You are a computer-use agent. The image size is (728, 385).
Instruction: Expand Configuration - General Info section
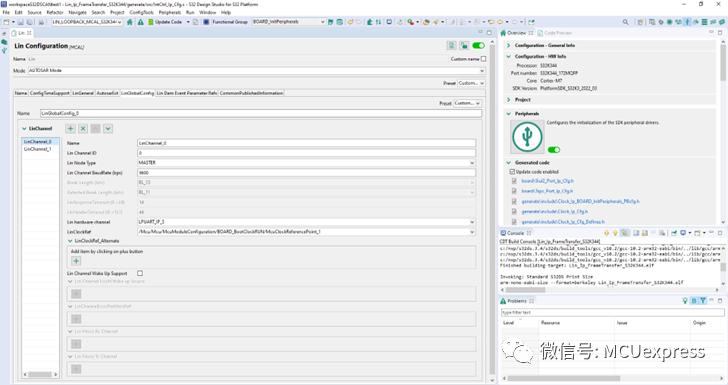tap(508, 46)
